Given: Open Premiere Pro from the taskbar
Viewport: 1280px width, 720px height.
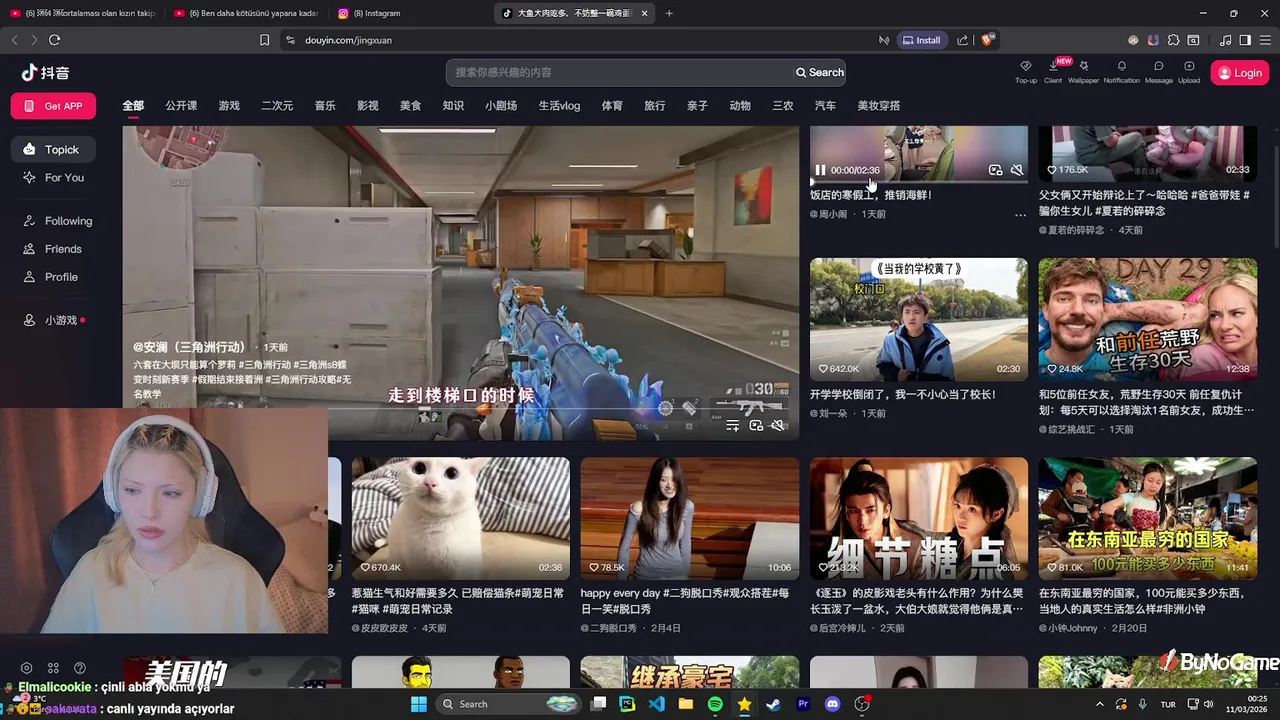Looking at the screenshot, I should tap(802, 704).
